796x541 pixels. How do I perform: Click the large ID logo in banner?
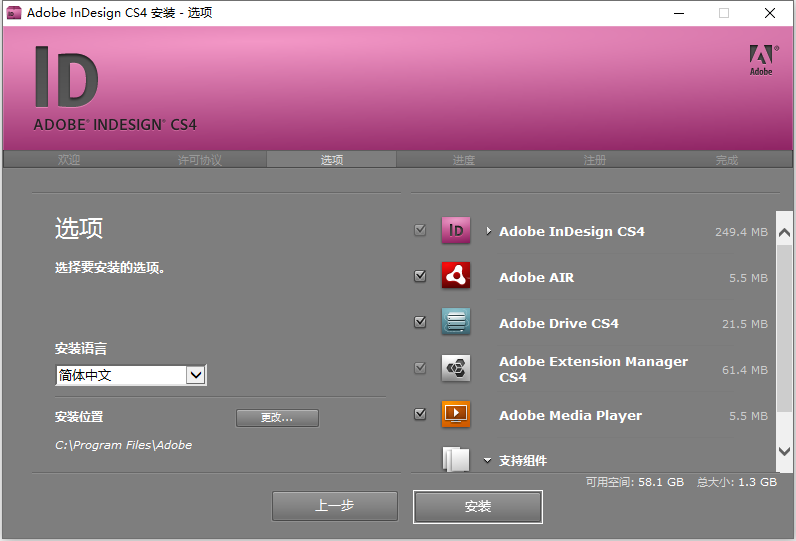[67, 77]
